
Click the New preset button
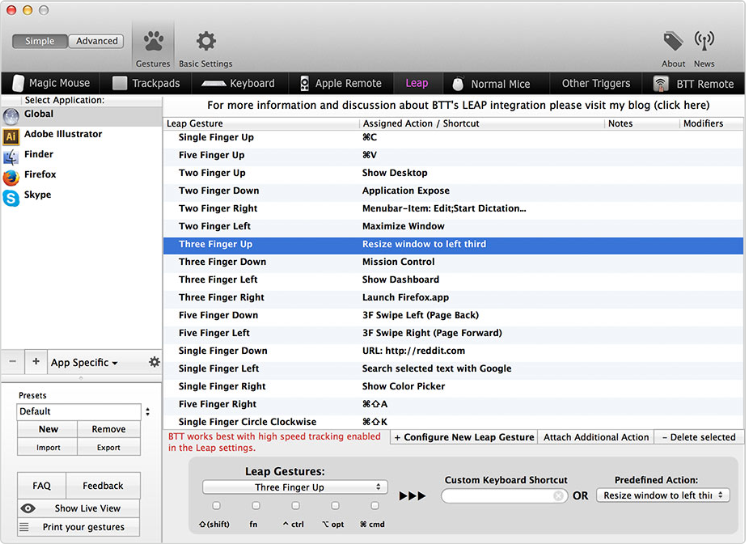coord(48,429)
